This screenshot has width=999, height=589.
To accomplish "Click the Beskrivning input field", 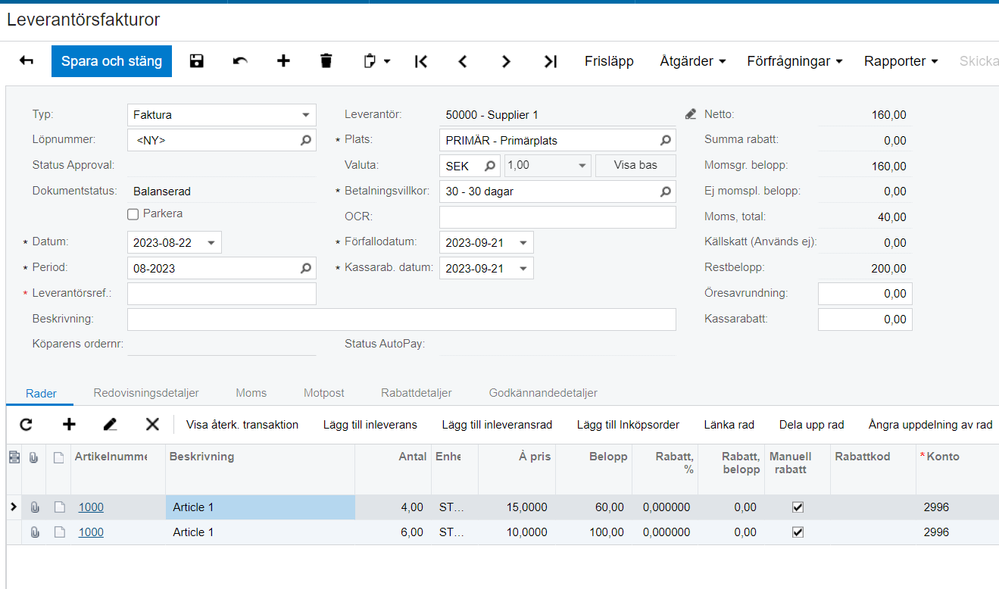I will pos(401,319).
